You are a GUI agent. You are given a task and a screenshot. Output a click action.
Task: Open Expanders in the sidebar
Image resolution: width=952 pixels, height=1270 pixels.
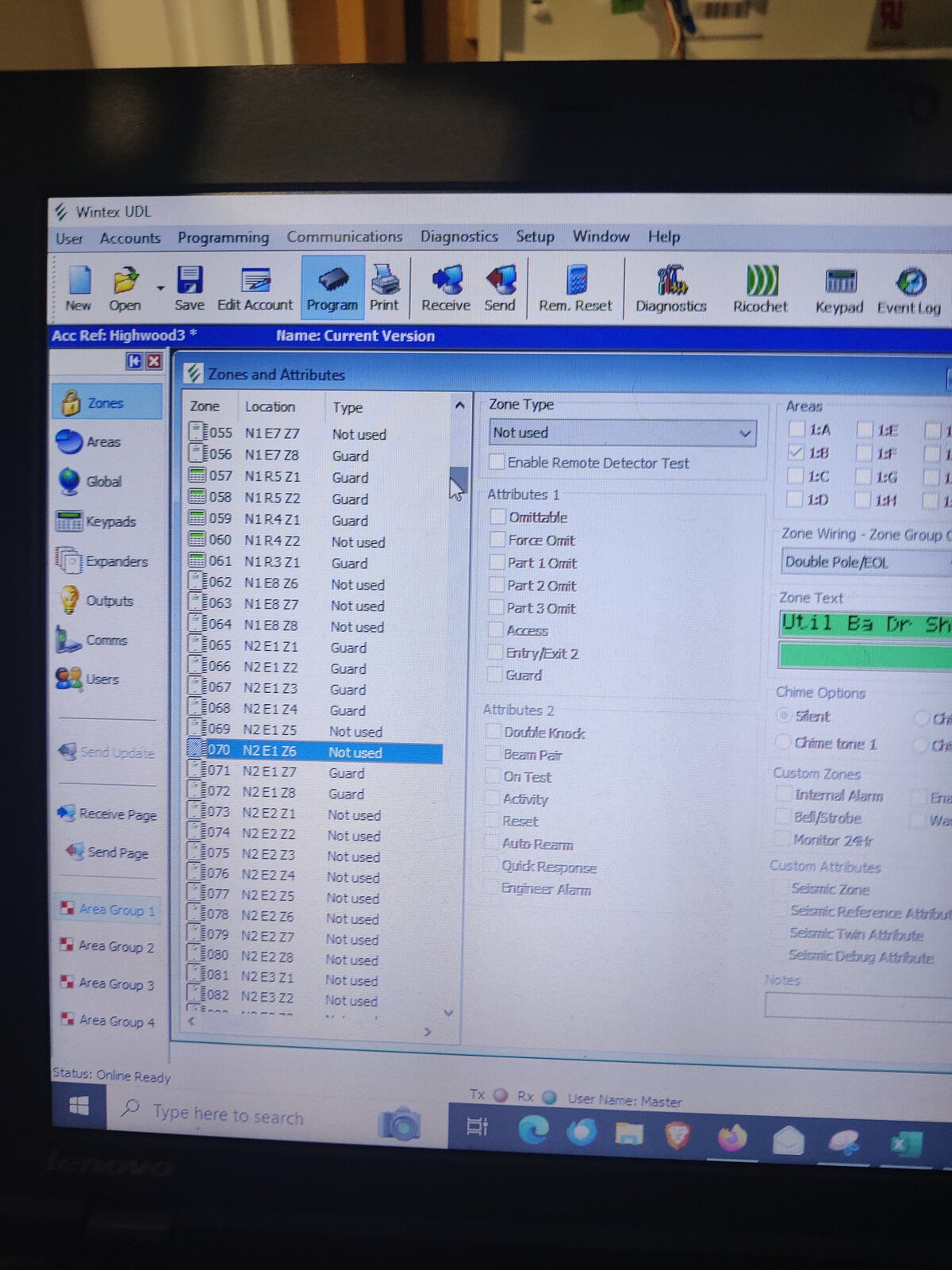tap(103, 561)
